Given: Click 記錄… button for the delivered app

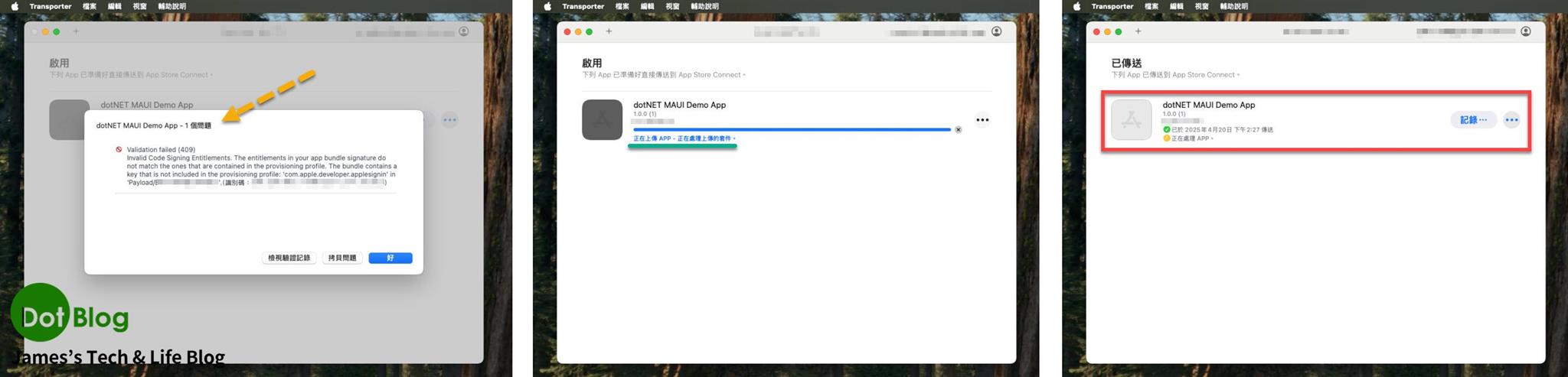Looking at the screenshot, I should click(1472, 120).
